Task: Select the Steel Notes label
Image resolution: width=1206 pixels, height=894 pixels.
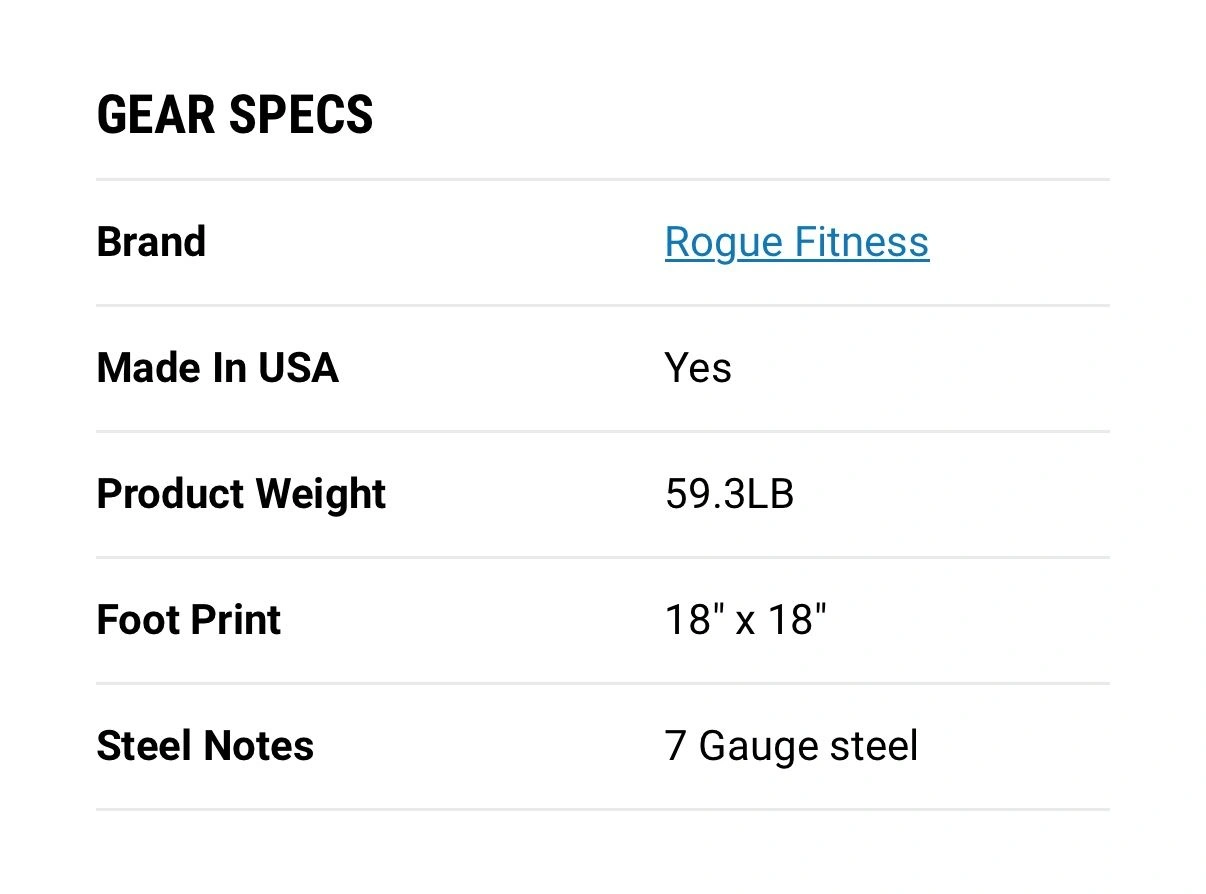Action: click(205, 746)
